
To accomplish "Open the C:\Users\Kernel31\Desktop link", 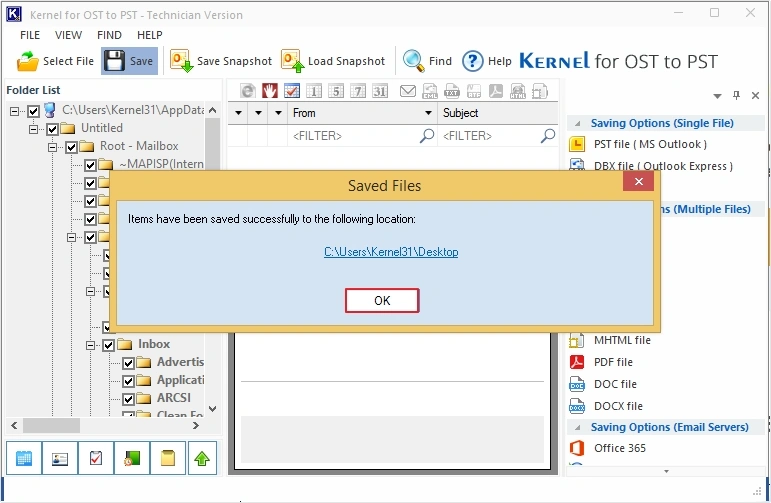I will point(391,252).
